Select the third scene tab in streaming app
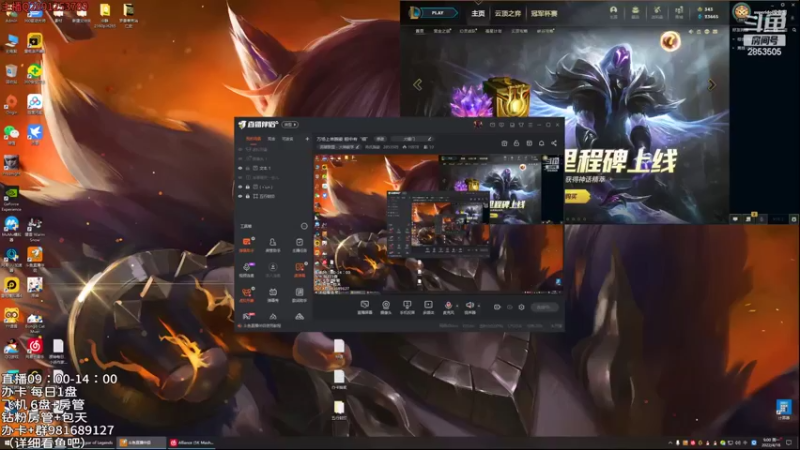This screenshot has width=800, height=450. point(288,139)
